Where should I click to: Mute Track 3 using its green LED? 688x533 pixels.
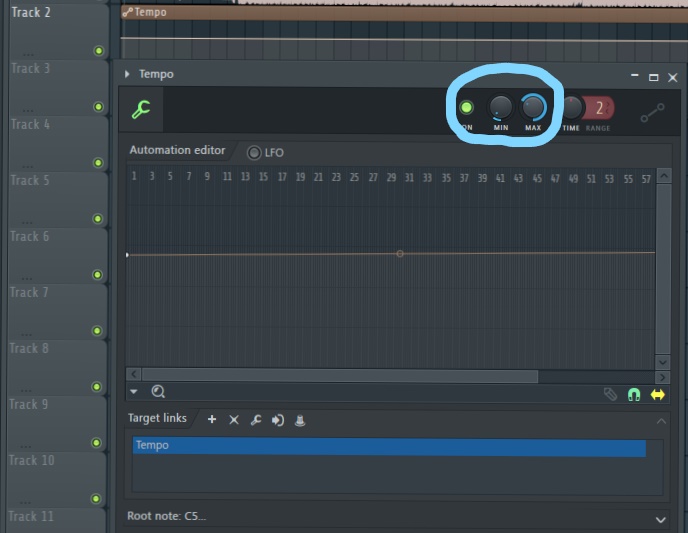[98, 107]
